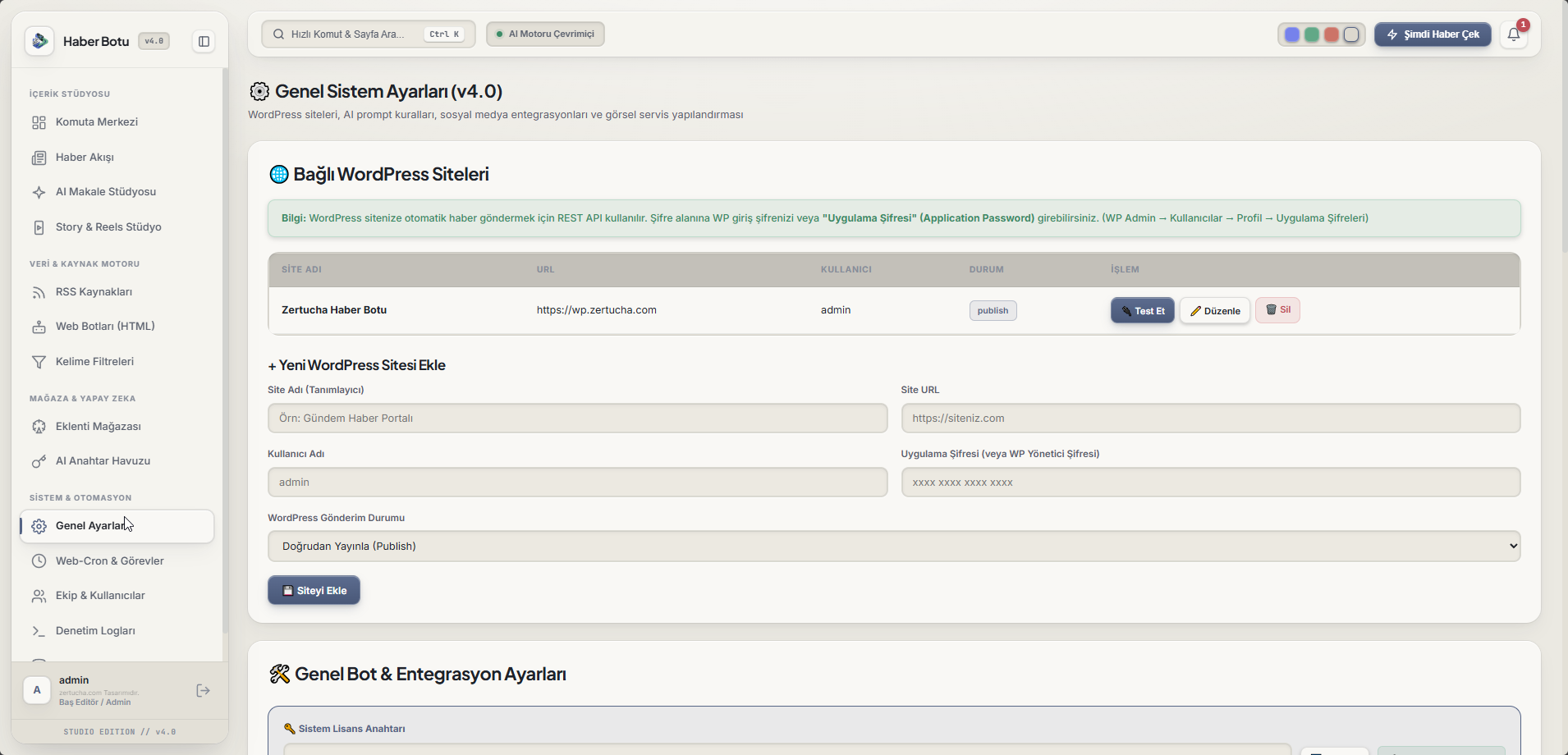
Task: Select the green theme color swatch
Action: coord(1312,34)
